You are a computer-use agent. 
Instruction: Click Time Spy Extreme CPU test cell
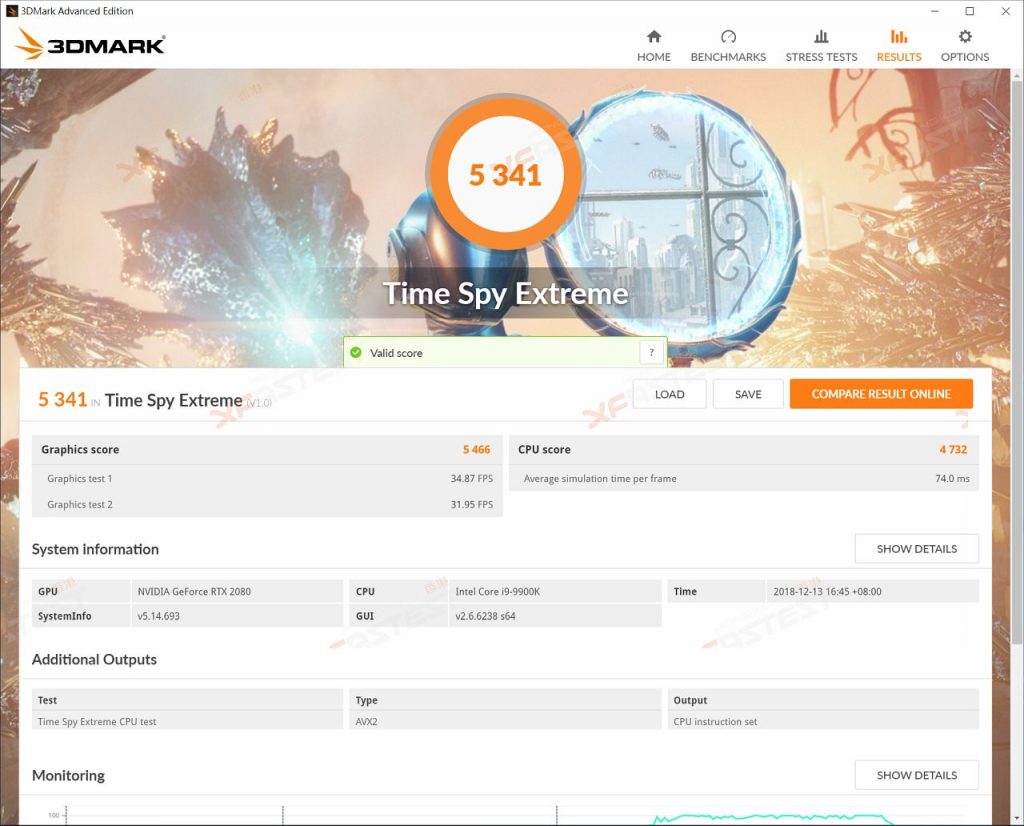97,722
